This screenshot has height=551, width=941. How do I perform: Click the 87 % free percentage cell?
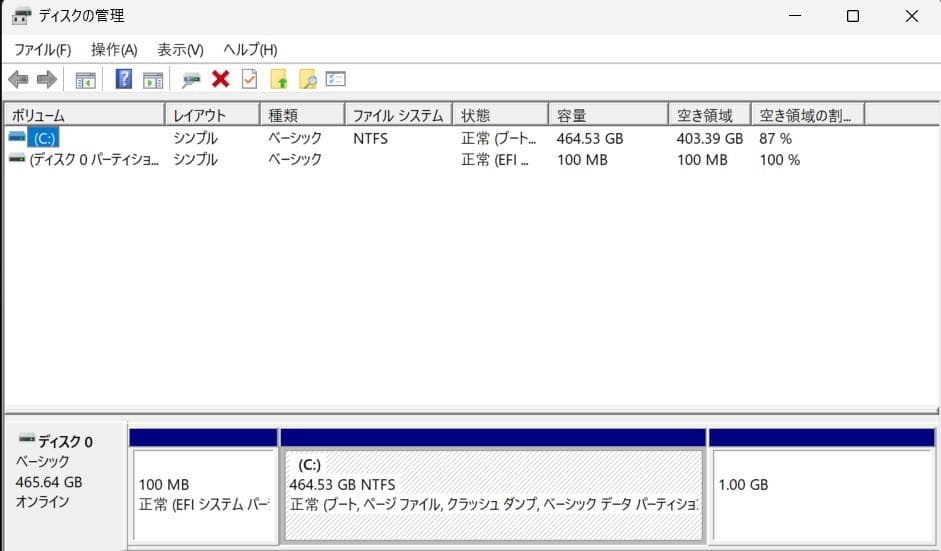(x=775, y=139)
